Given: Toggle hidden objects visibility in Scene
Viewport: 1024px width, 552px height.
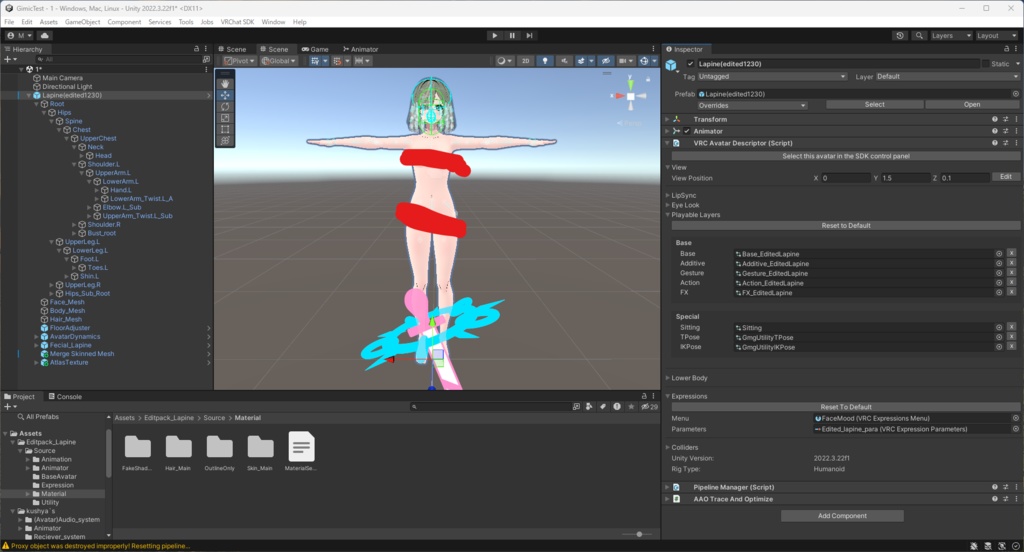Looking at the screenshot, I should tap(605, 61).
